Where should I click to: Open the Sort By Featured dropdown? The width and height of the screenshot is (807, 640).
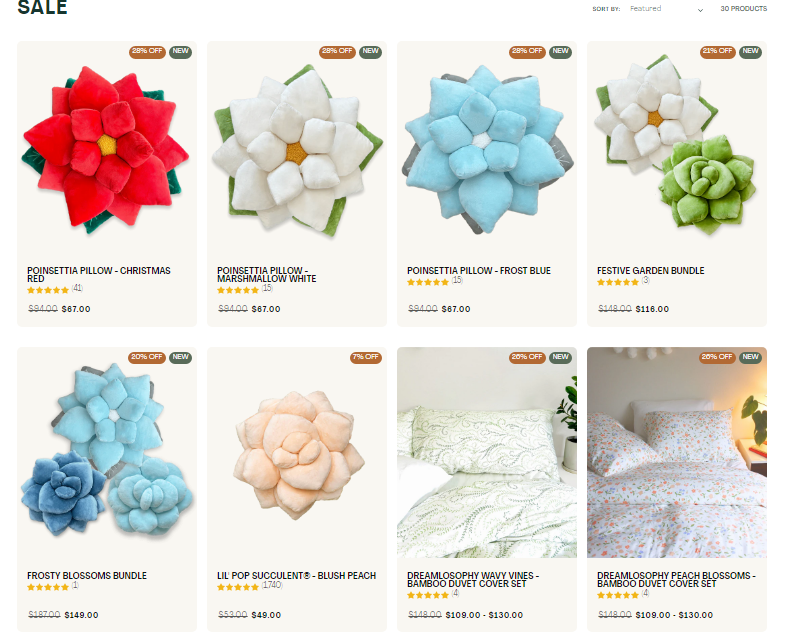pos(666,9)
